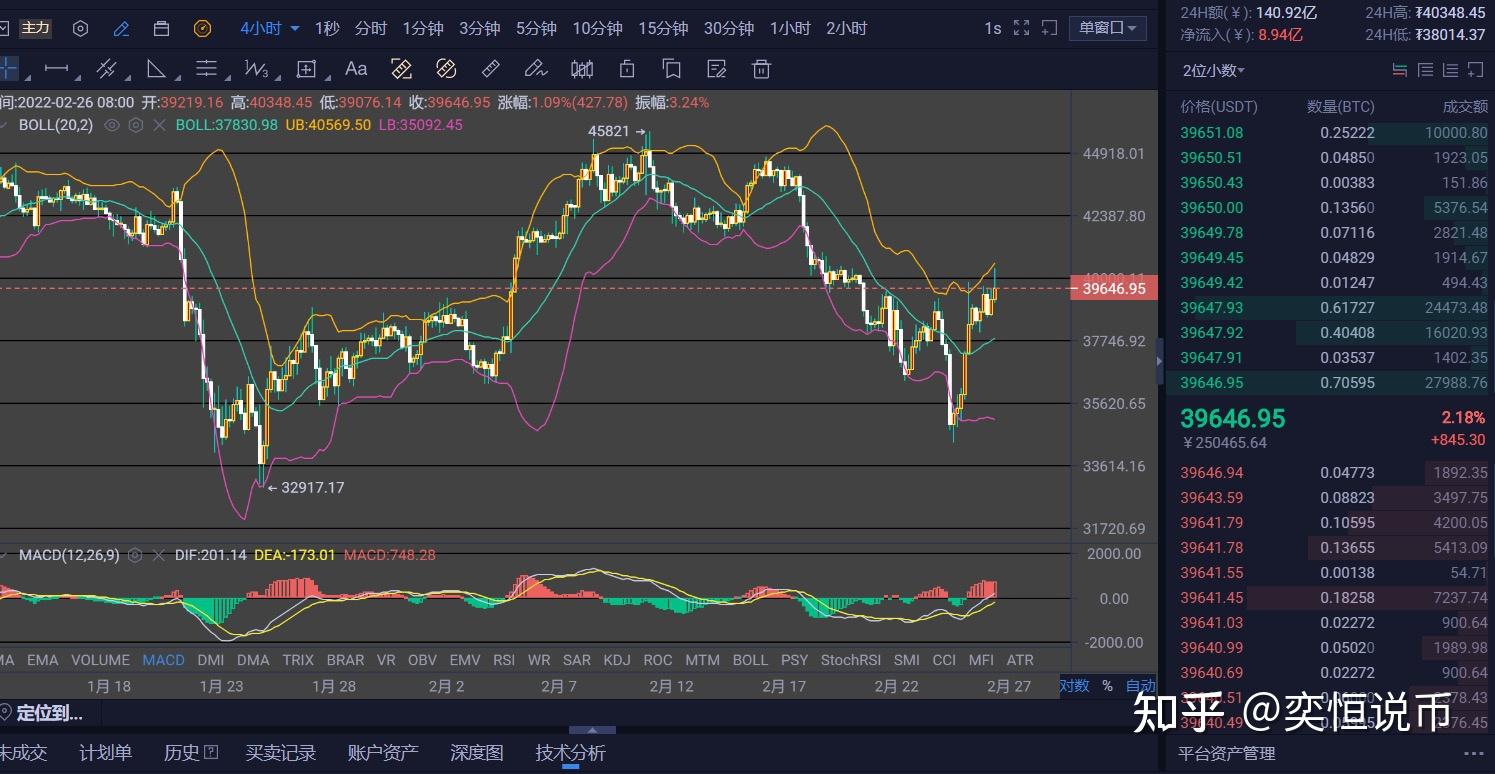Switch to 15分钟 timeframe
The image size is (1495, 774).
(663, 28)
